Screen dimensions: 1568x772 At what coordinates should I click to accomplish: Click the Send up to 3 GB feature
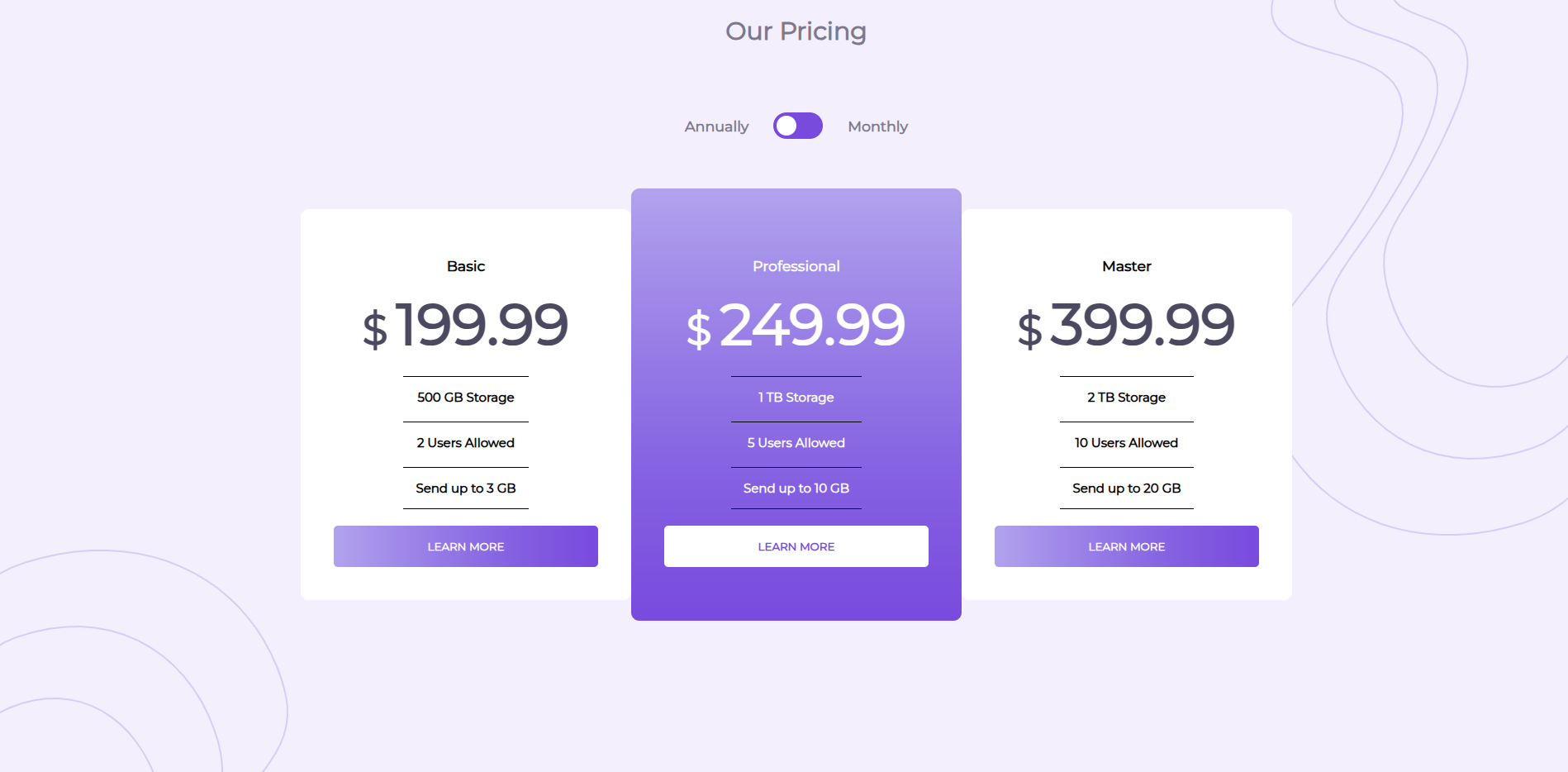click(x=465, y=488)
